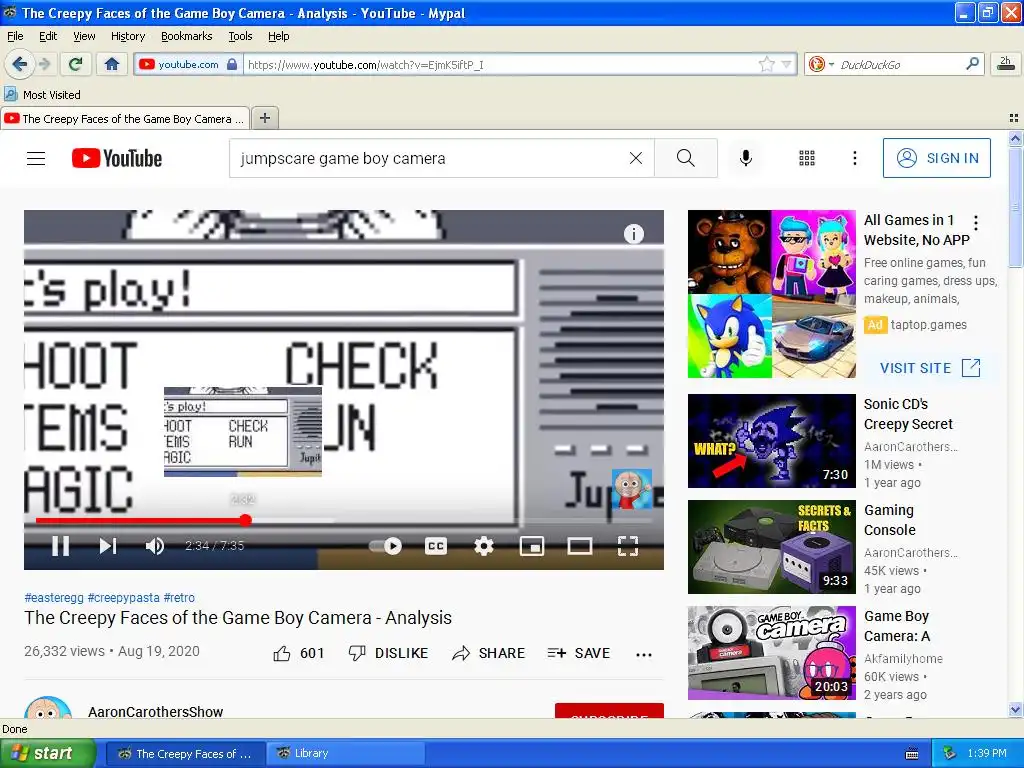Enter full screen mode
The height and width of the screenshot is (768, 1024).
pyautogui.click(x=628, y=545)
